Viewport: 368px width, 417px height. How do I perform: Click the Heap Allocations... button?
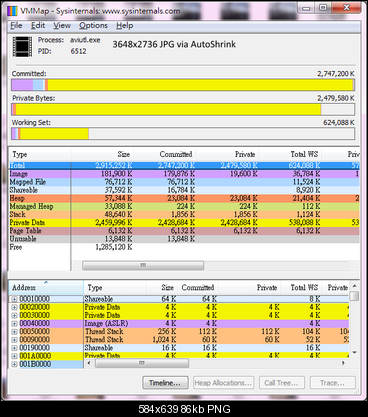point(223,383)
